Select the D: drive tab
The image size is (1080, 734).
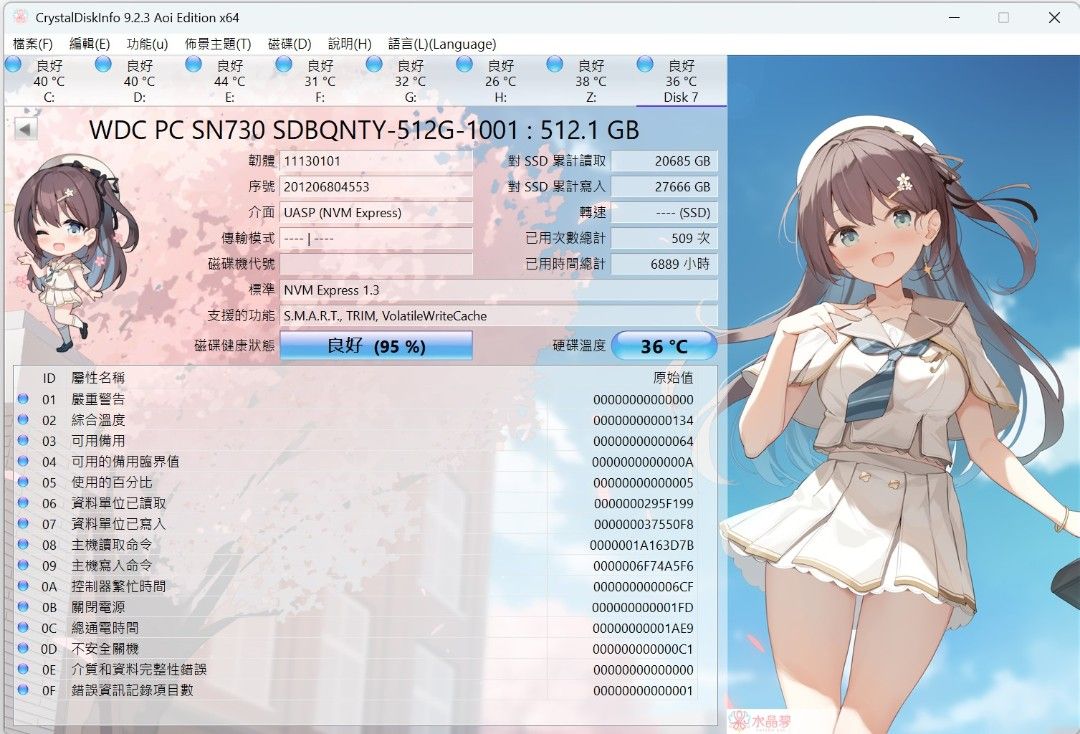[x=139, y=81]
